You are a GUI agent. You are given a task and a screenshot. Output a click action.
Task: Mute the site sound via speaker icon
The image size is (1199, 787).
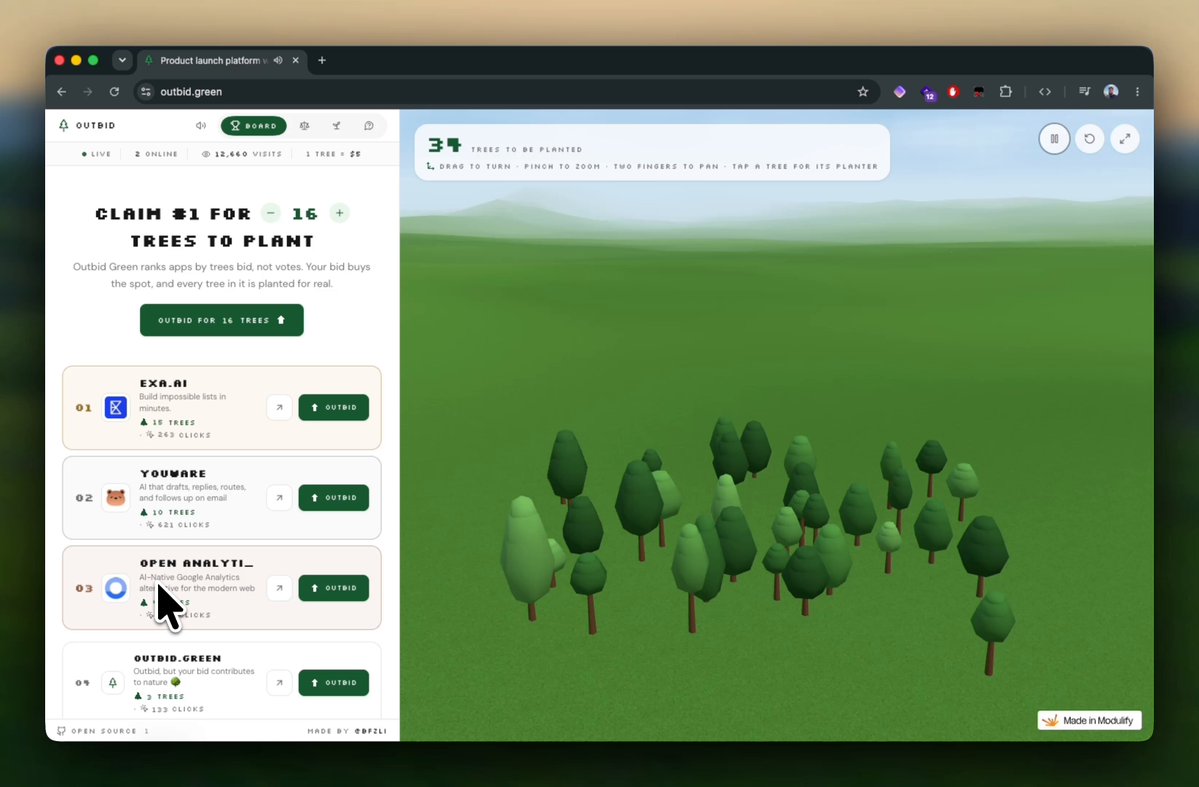point(201,125)
